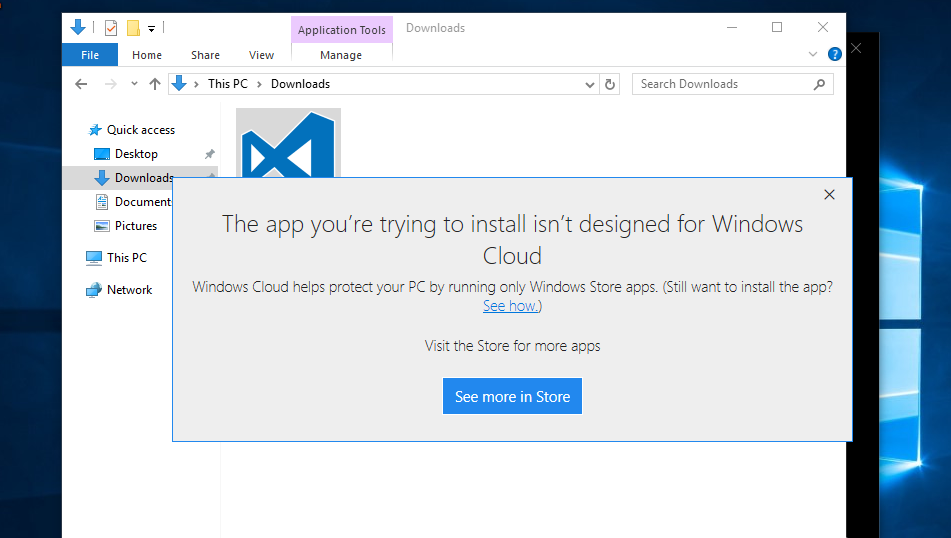951x538 pixels.
Task: Open the Customize Quick Access Toolbar dropdown
Action: coord(152,29)
